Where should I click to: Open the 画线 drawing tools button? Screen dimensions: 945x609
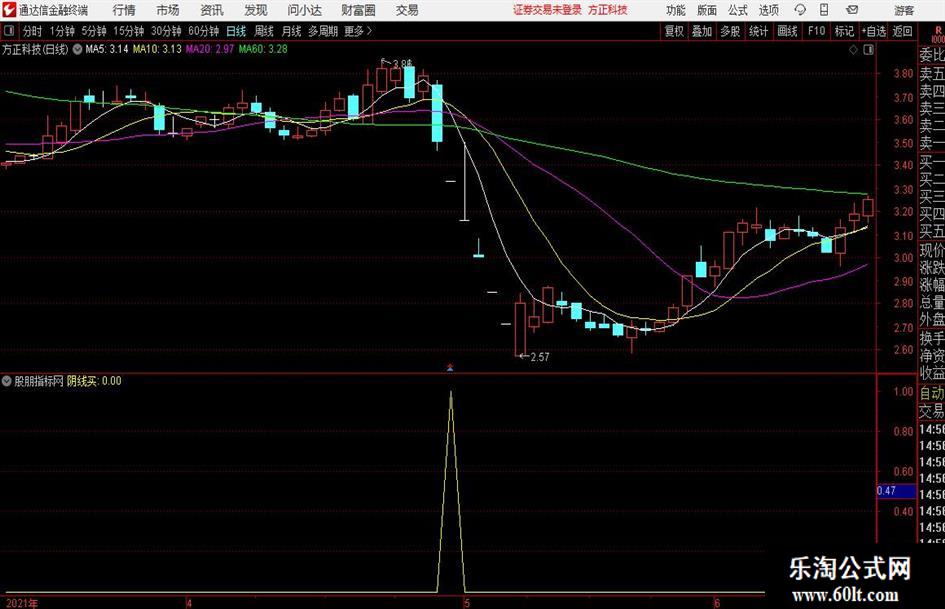pos(787,31)
